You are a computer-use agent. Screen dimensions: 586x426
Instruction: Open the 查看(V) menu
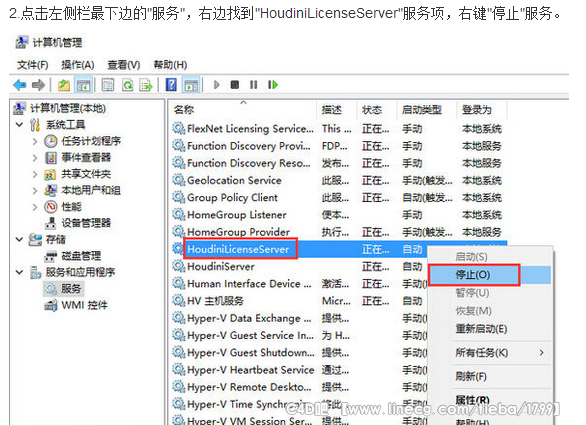tap(124, 65)
